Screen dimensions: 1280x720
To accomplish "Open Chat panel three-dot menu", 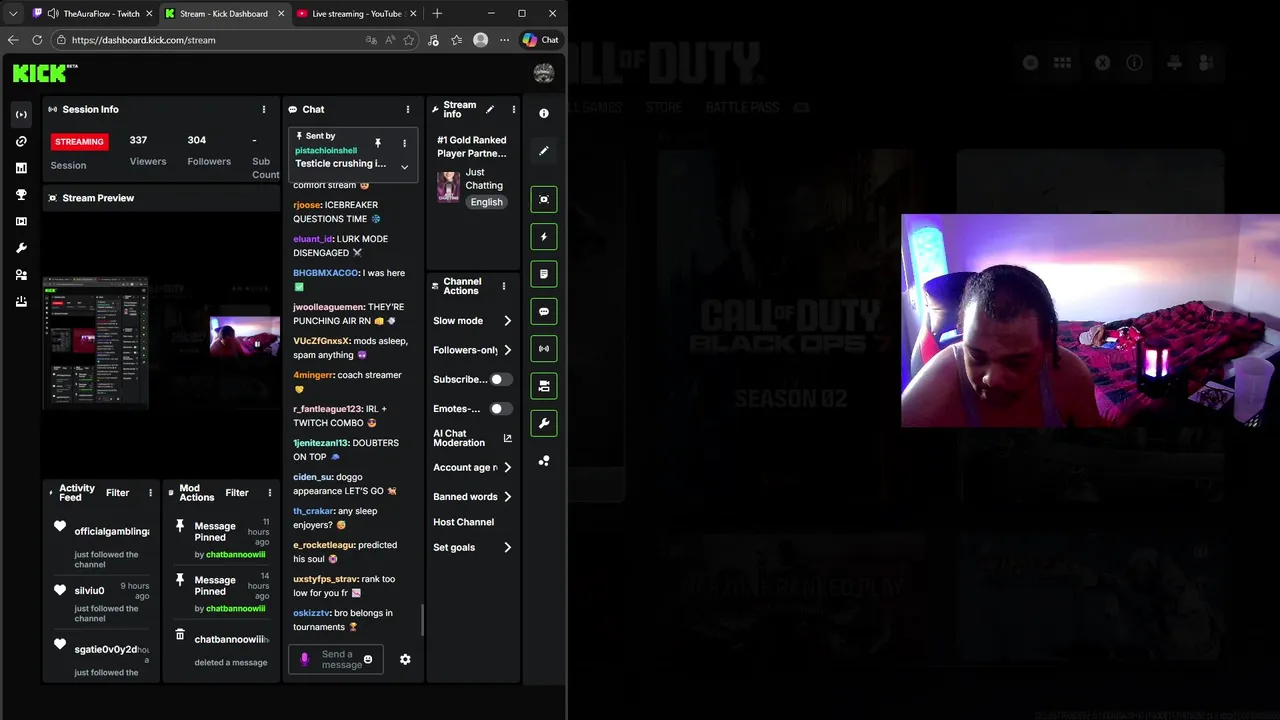I will (407, 109).
